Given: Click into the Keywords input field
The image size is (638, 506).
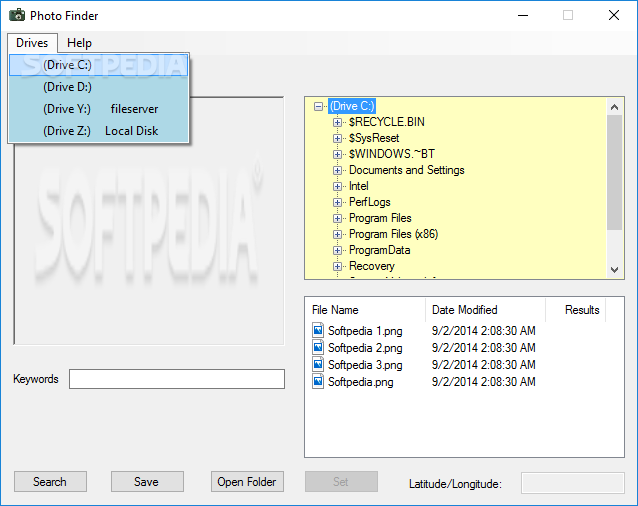Looking at the screenshot, I should (x=177, y=379).
